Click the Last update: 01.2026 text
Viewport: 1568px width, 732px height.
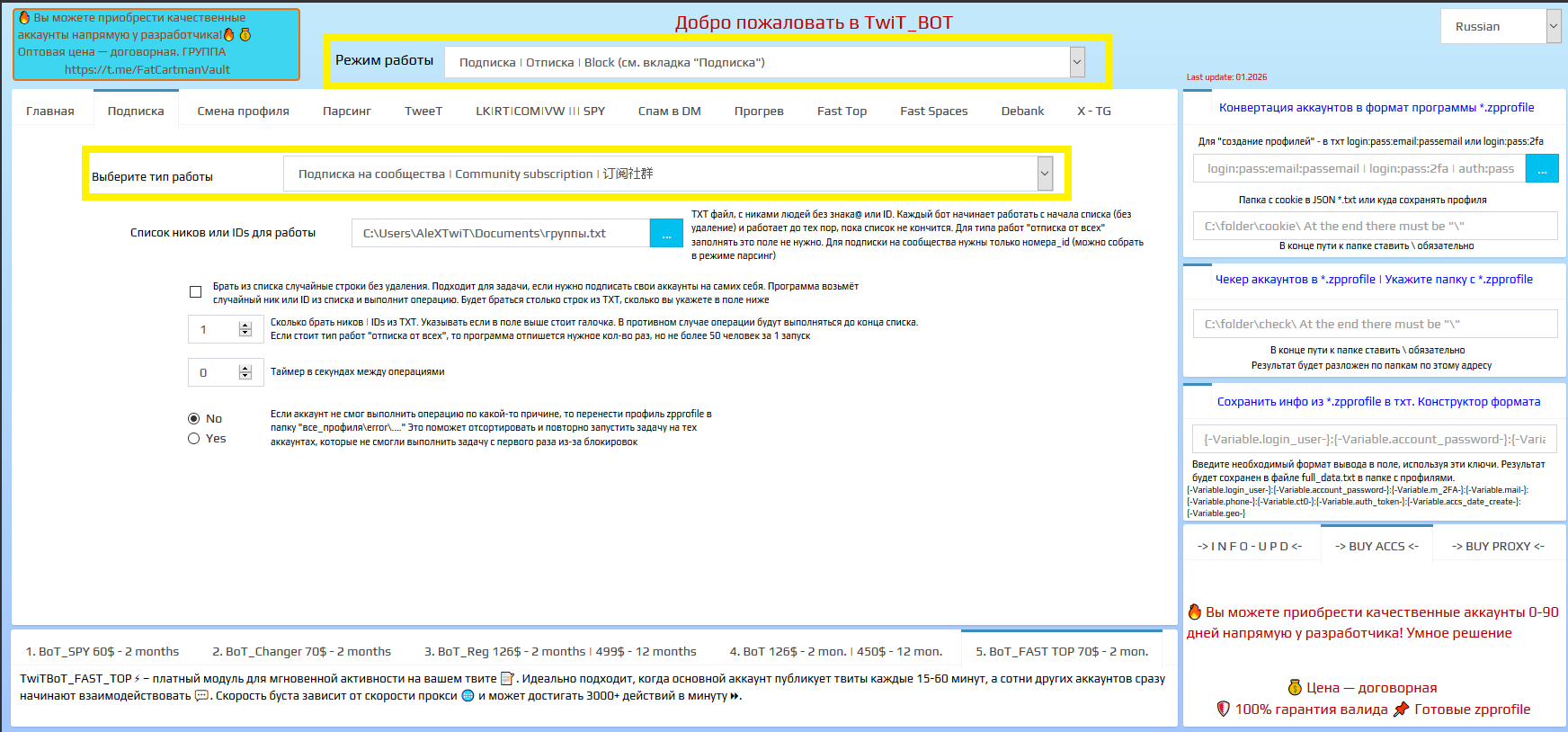click(x=1226, y=77)
